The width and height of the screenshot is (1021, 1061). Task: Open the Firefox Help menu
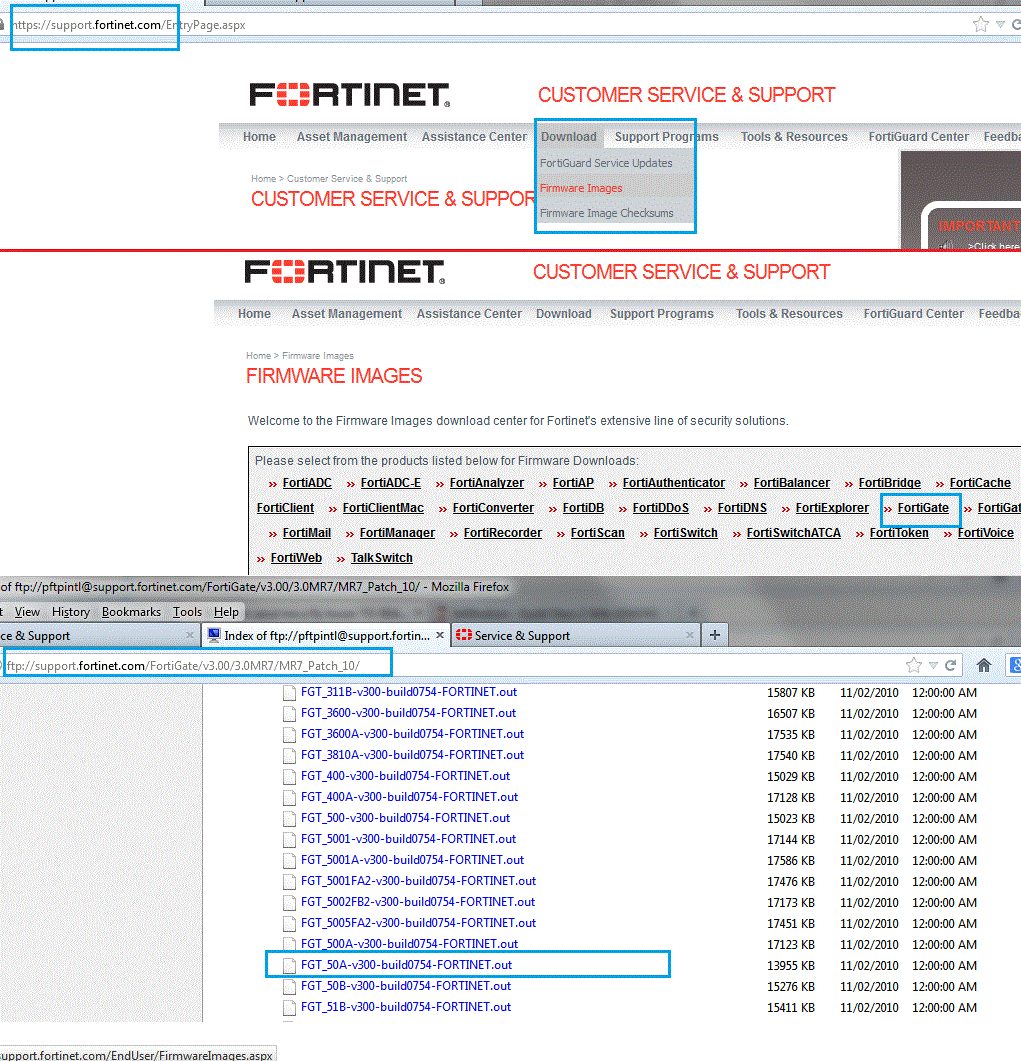click(x=226, y=612)
